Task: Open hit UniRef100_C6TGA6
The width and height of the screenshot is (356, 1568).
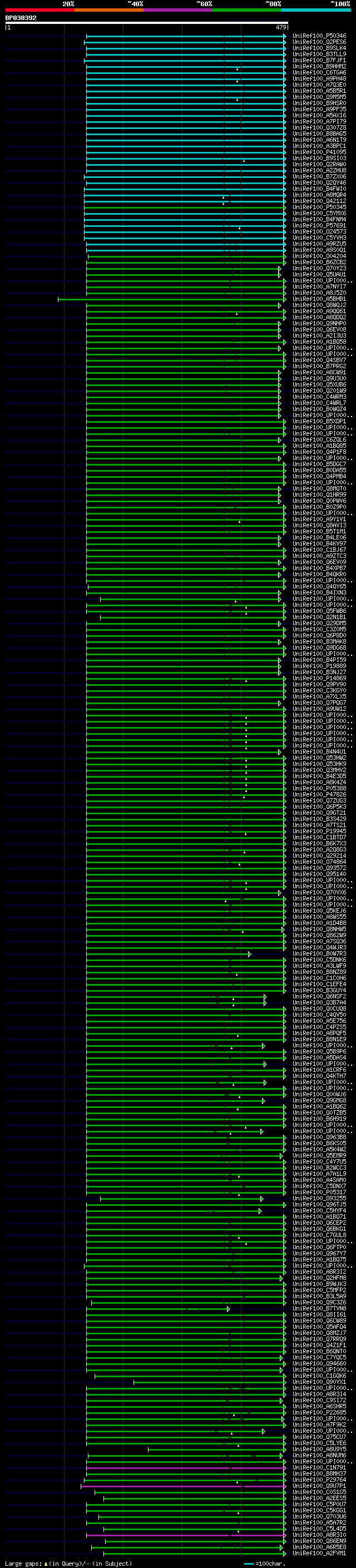Action: pos(319,72)
